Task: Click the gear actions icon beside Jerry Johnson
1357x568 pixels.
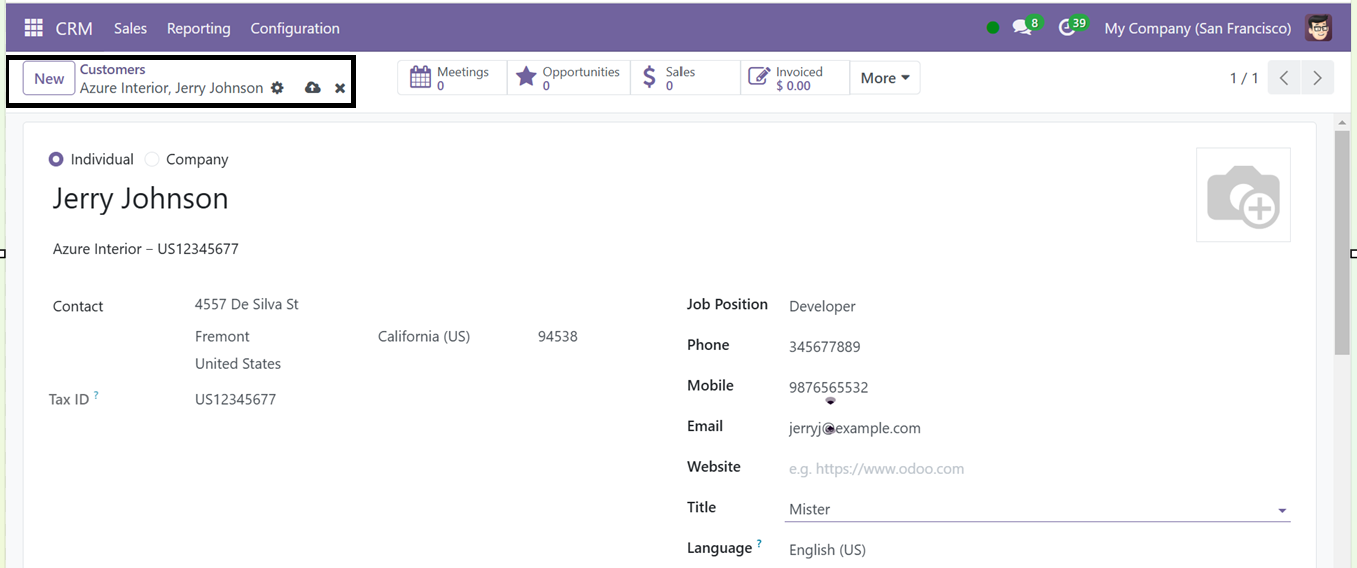Action: pos(277,88)
